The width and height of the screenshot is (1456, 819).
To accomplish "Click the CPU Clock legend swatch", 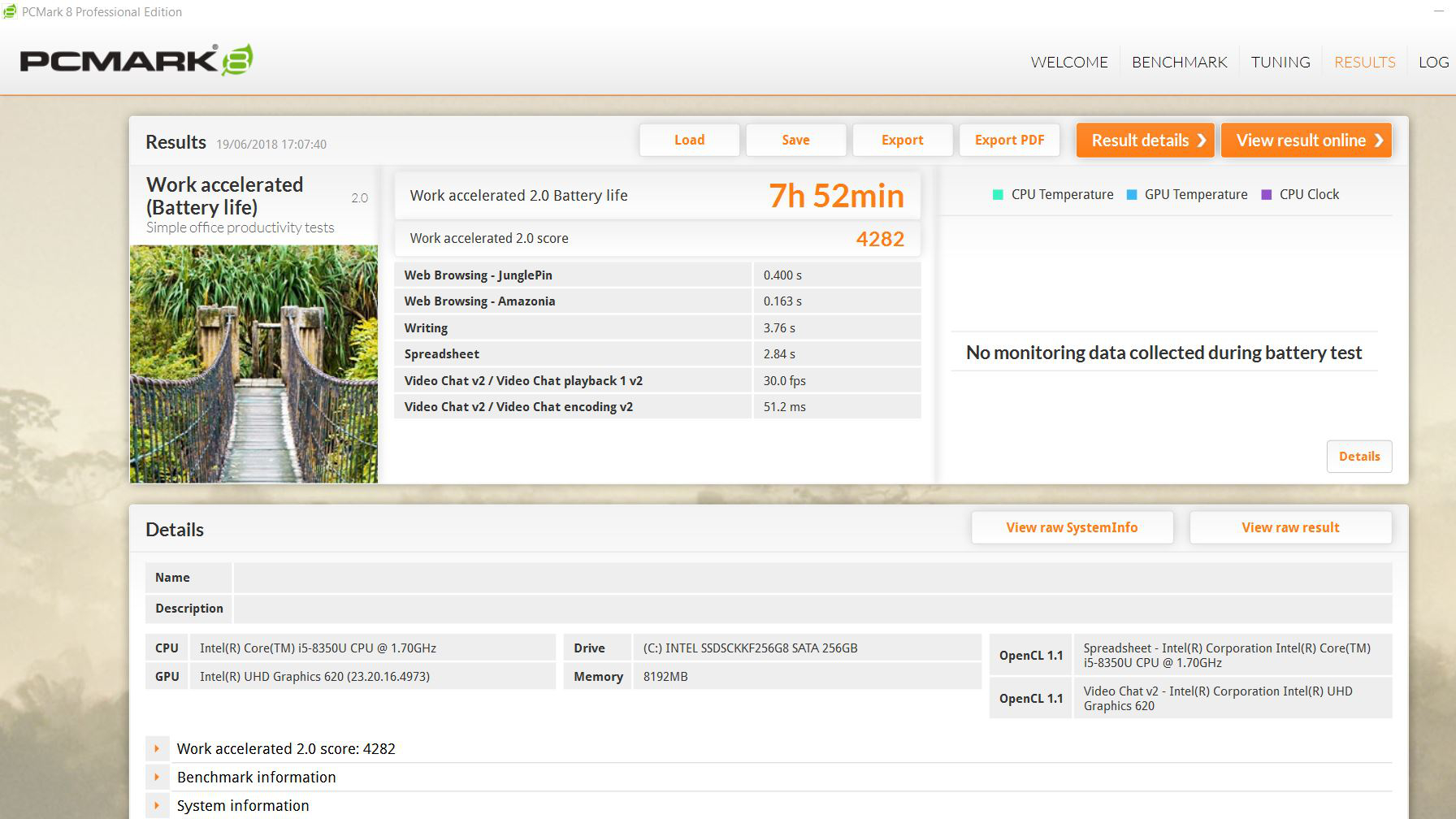I will coord(1266,194).
